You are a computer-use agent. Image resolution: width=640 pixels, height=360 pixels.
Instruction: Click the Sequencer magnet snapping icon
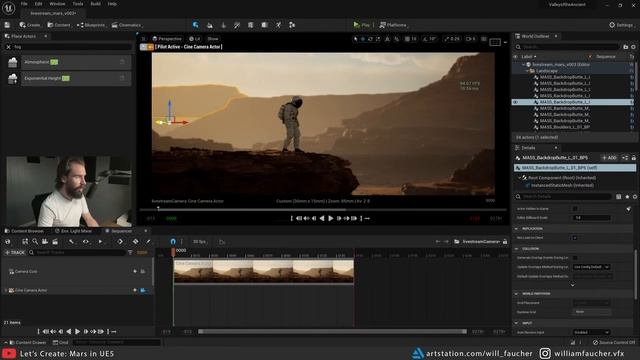(x=173, y=242)
